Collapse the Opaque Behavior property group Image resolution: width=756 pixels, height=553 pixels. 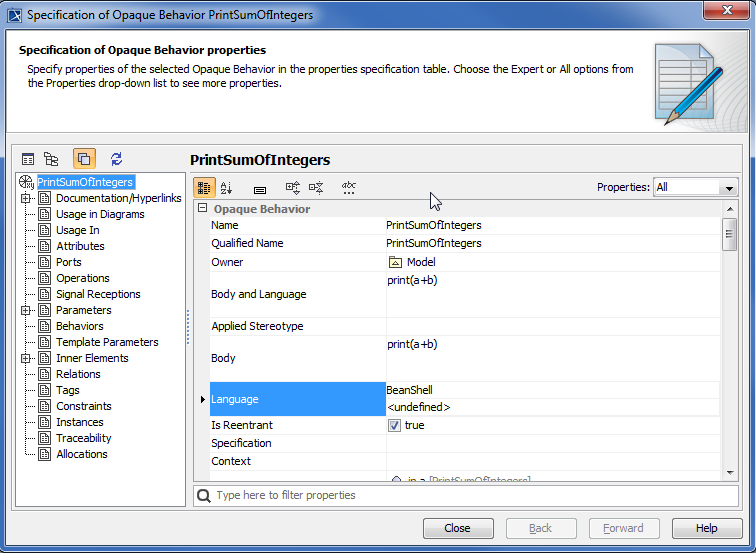point(203,209)
